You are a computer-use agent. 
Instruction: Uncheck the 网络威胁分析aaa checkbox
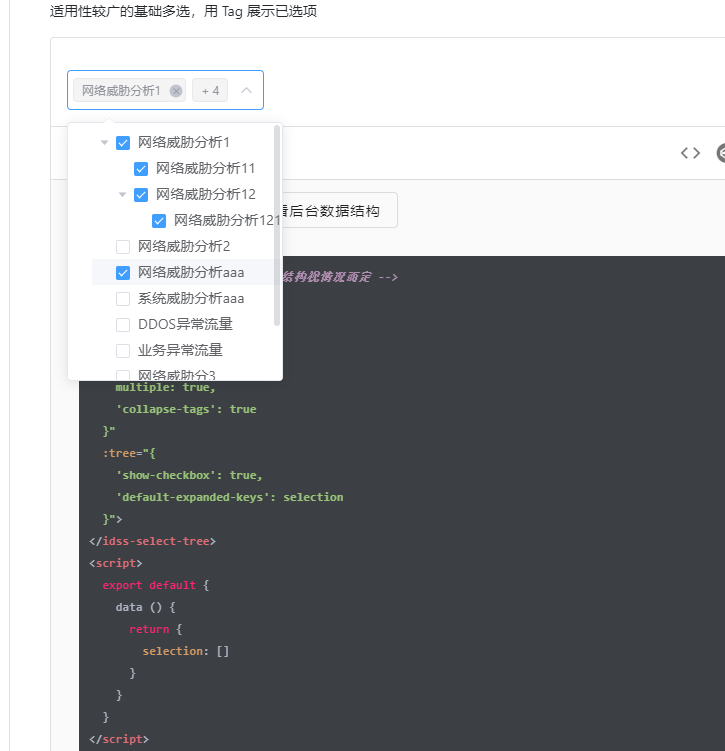click(123, 273)
